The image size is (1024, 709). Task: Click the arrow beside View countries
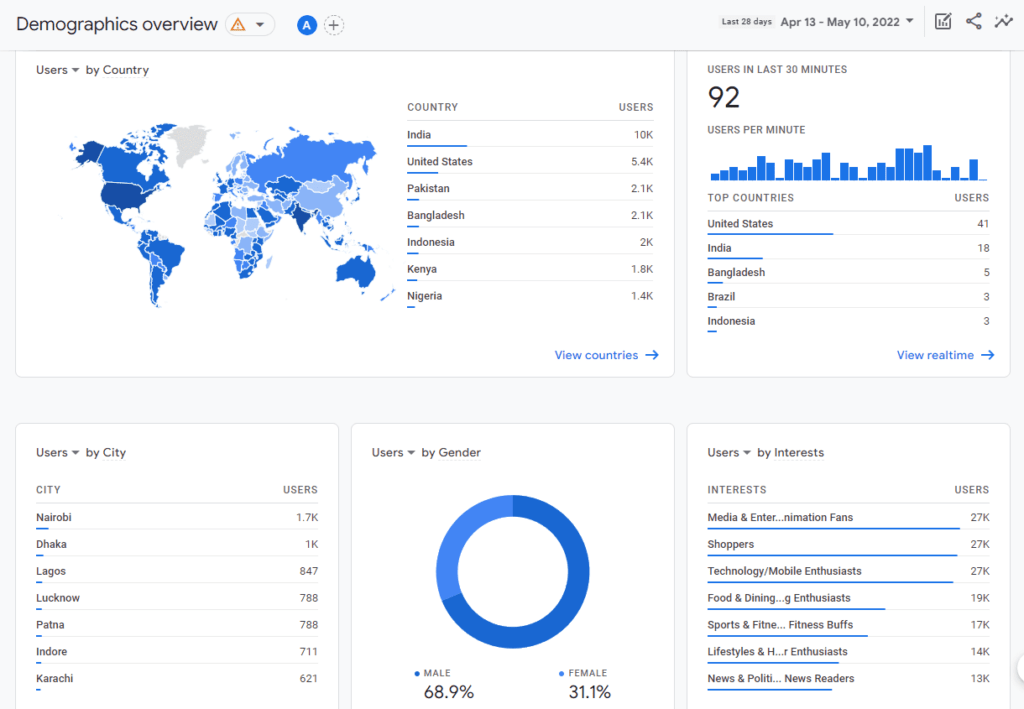[651, 355]
